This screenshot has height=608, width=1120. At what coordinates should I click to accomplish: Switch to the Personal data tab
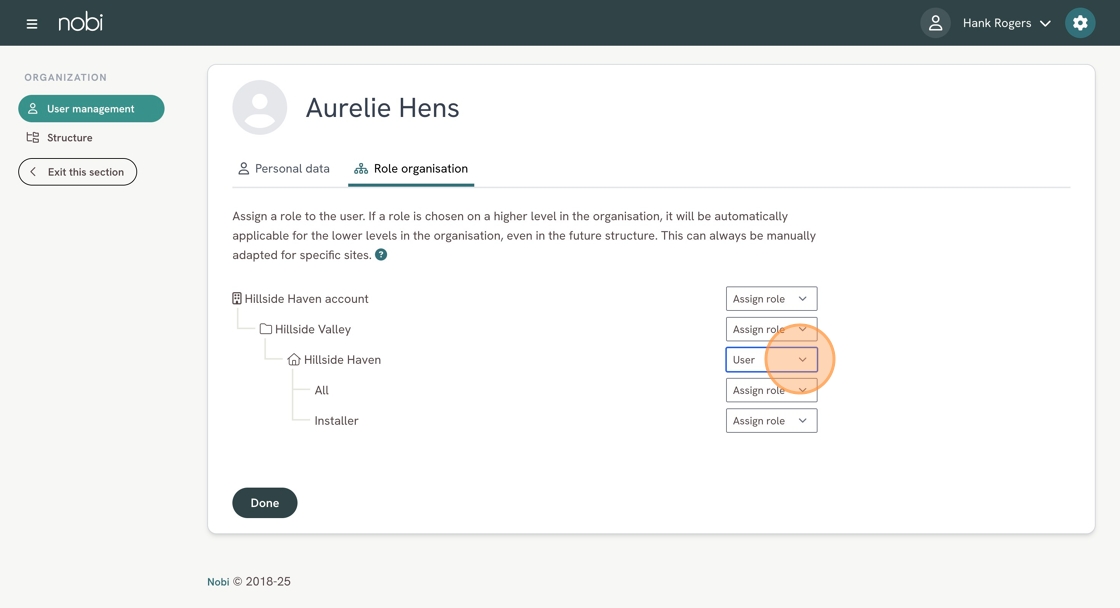point(283,169)
